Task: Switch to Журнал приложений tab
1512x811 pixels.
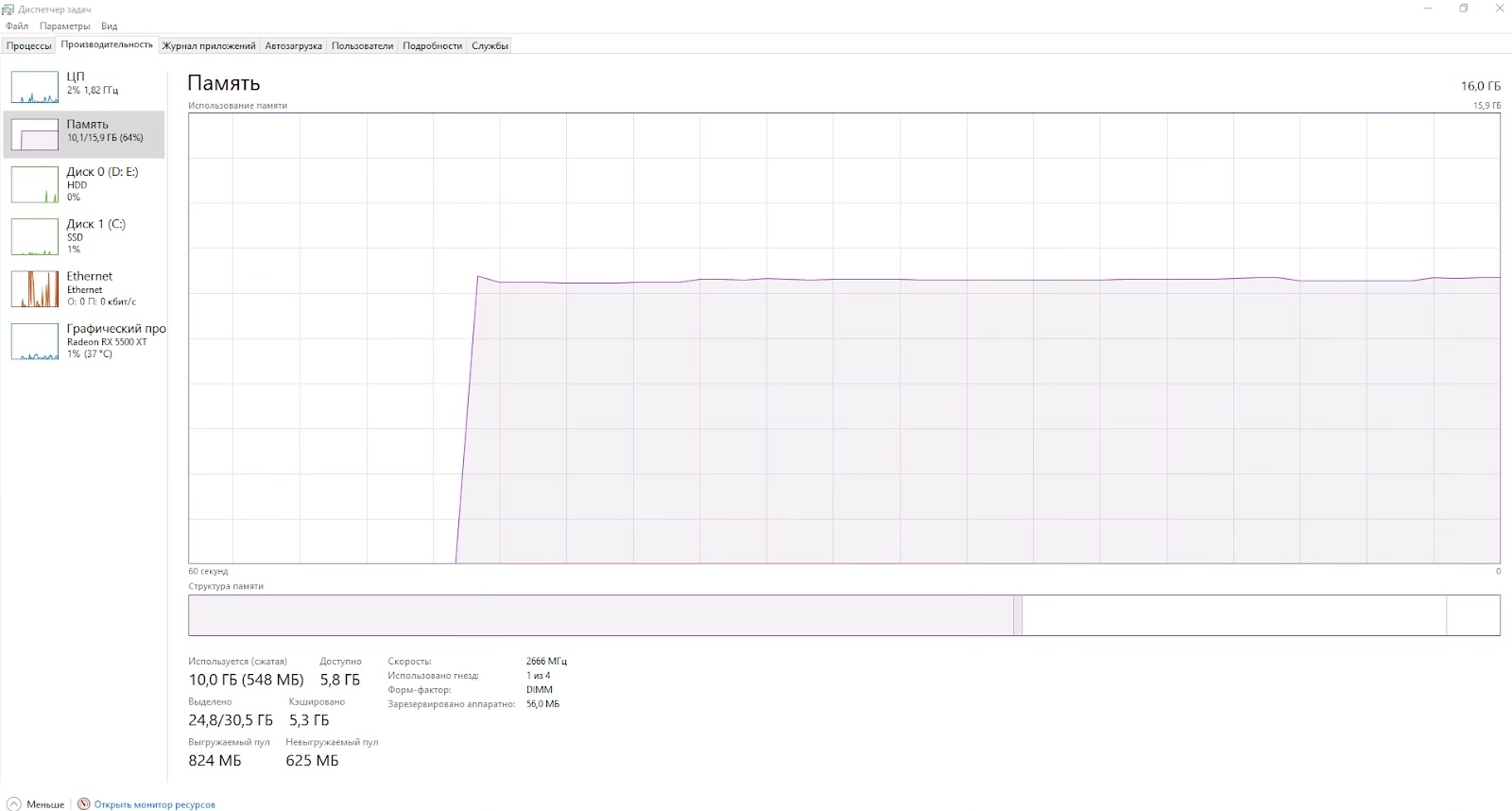Action: [209, 45]
